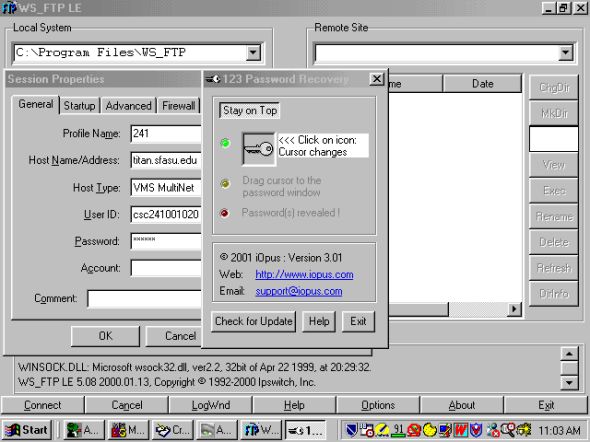Click the log pane scroll down arrow
Image resolution: width=590 pixels, height=442 pixels.
(569, 383)
